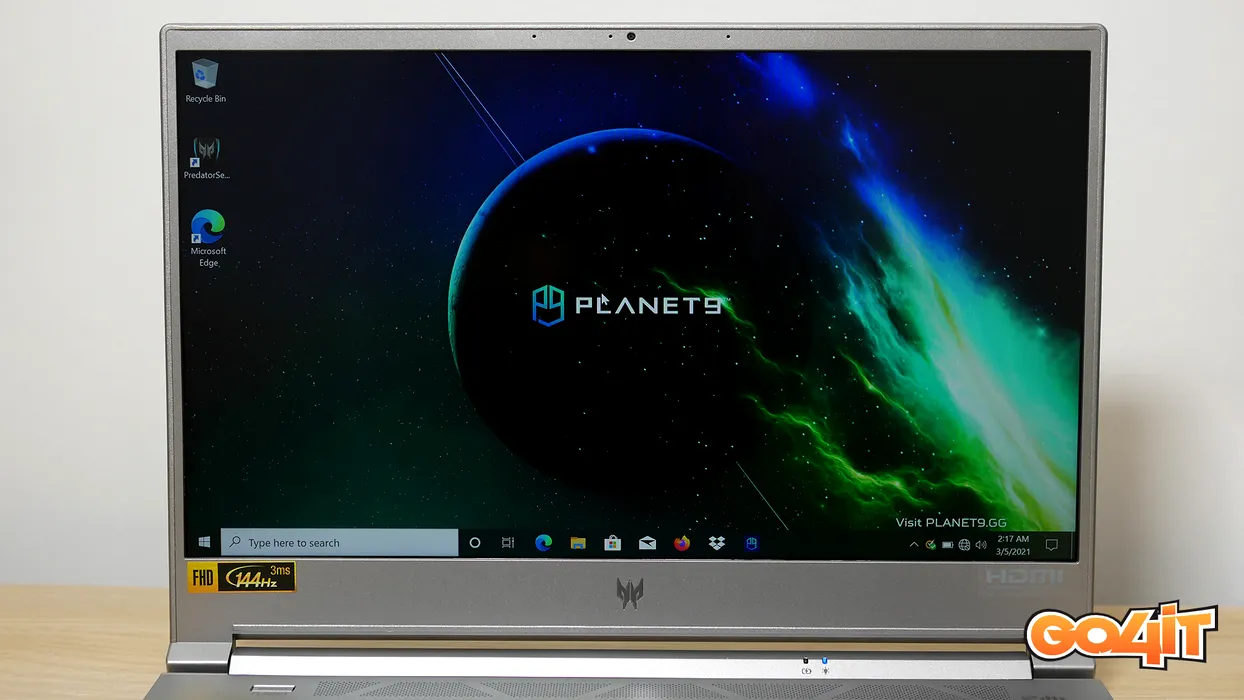Open the Recycle Bin desktop icon
1244x700 pixels.
(205, 81)
